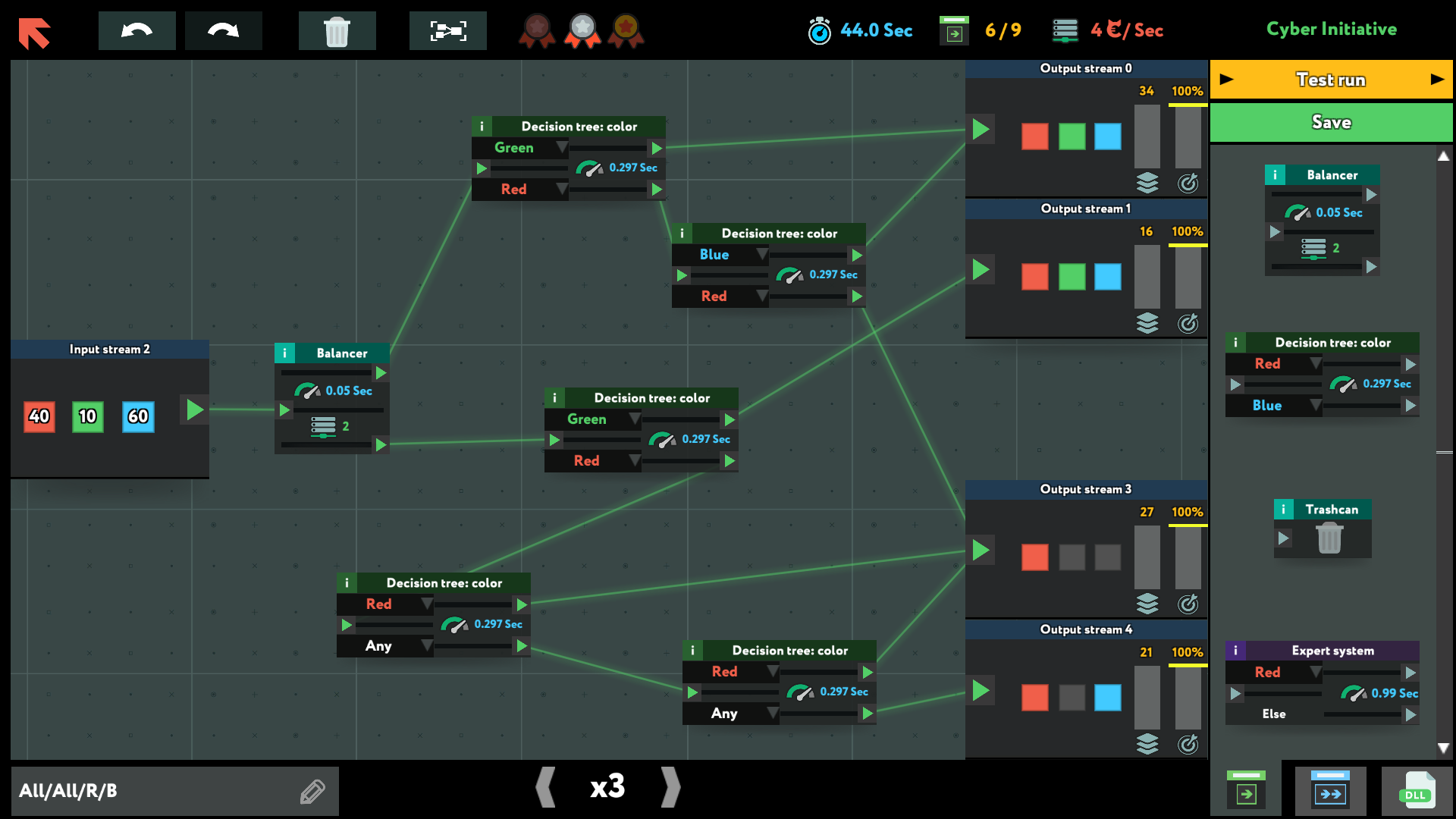This screenshot has width=1456, height=819.
Task: Click the trashcan icon on the Trashcan node
Action: coord(1328,540)
